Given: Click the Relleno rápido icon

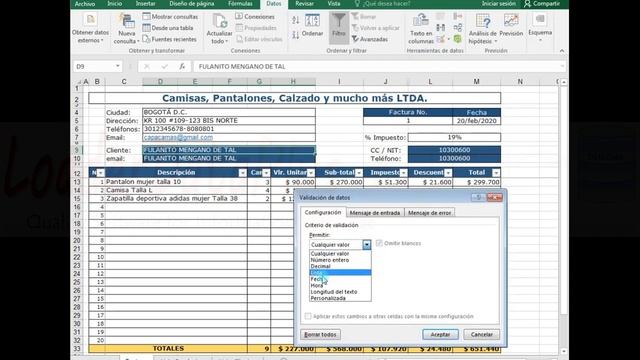Looking at the screenshot, I should [x=440, y=16].
